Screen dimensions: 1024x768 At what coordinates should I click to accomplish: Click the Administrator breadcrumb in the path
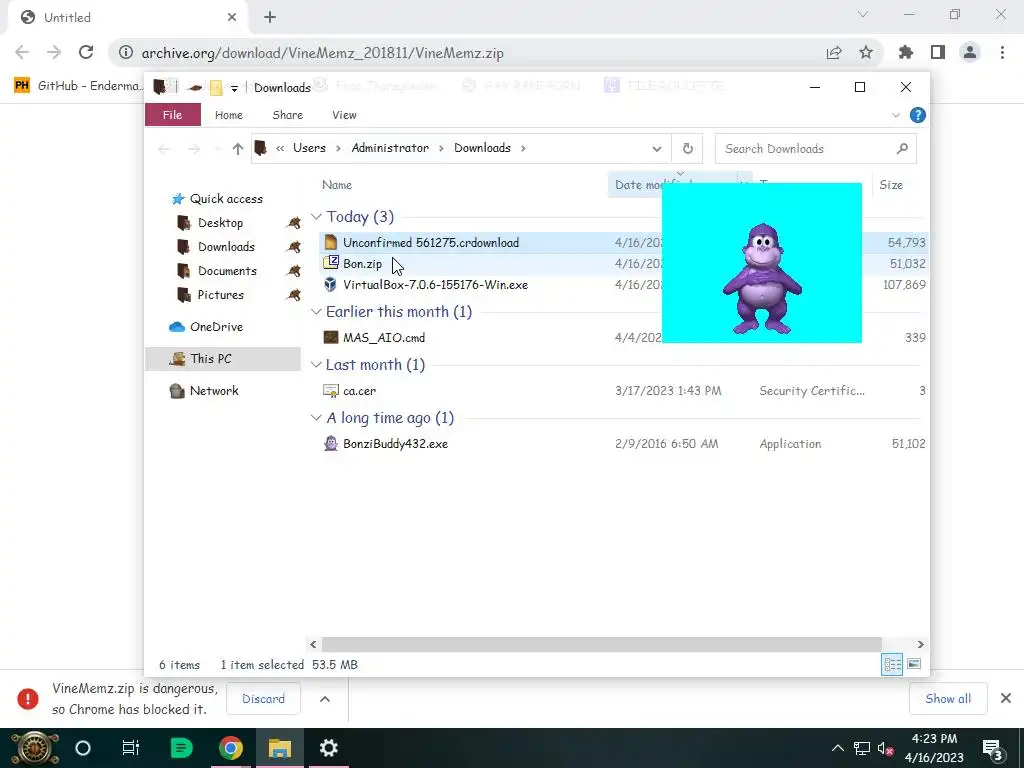(x=390, y=148)
